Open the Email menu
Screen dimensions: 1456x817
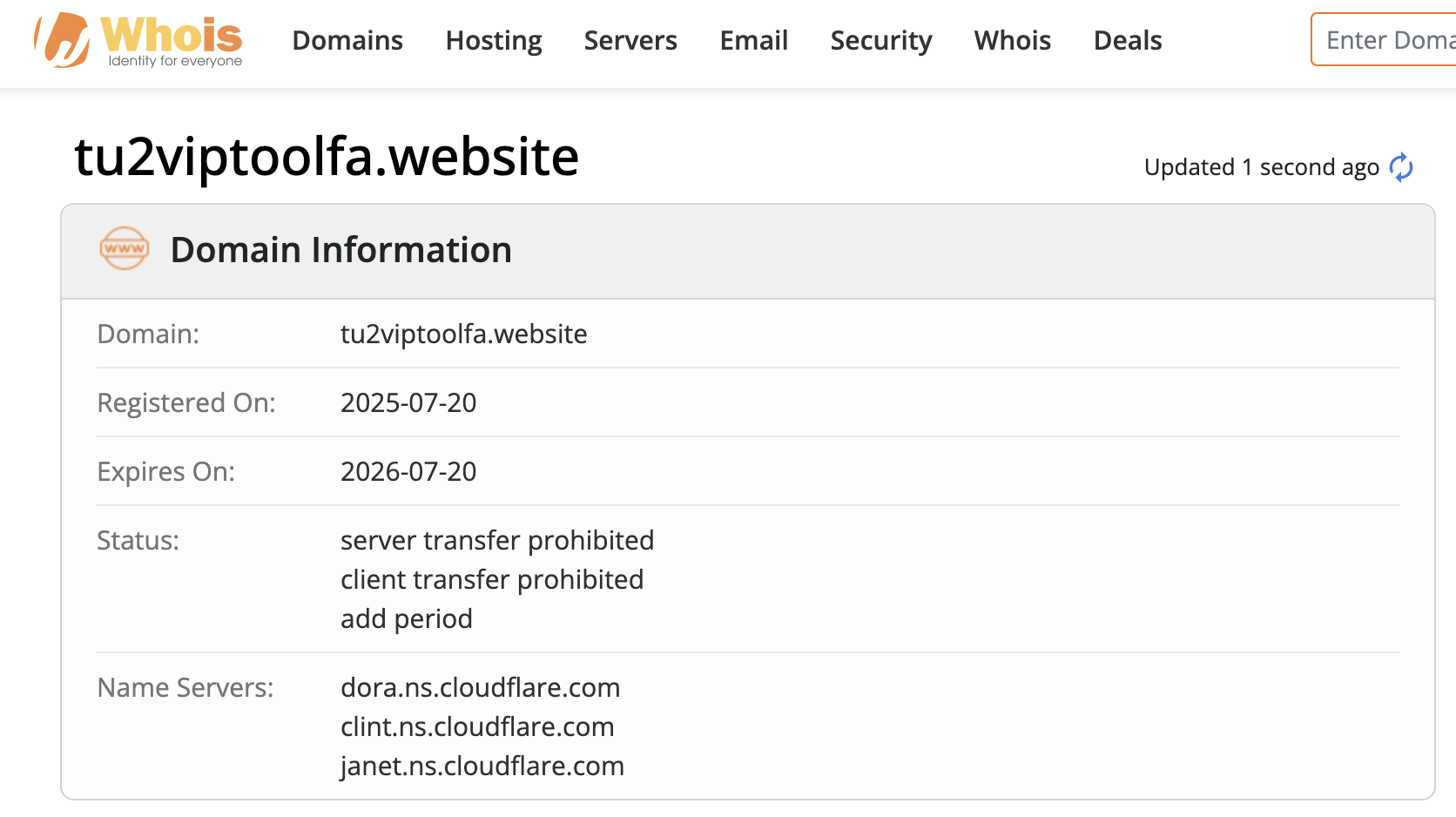tap(753, 40)
